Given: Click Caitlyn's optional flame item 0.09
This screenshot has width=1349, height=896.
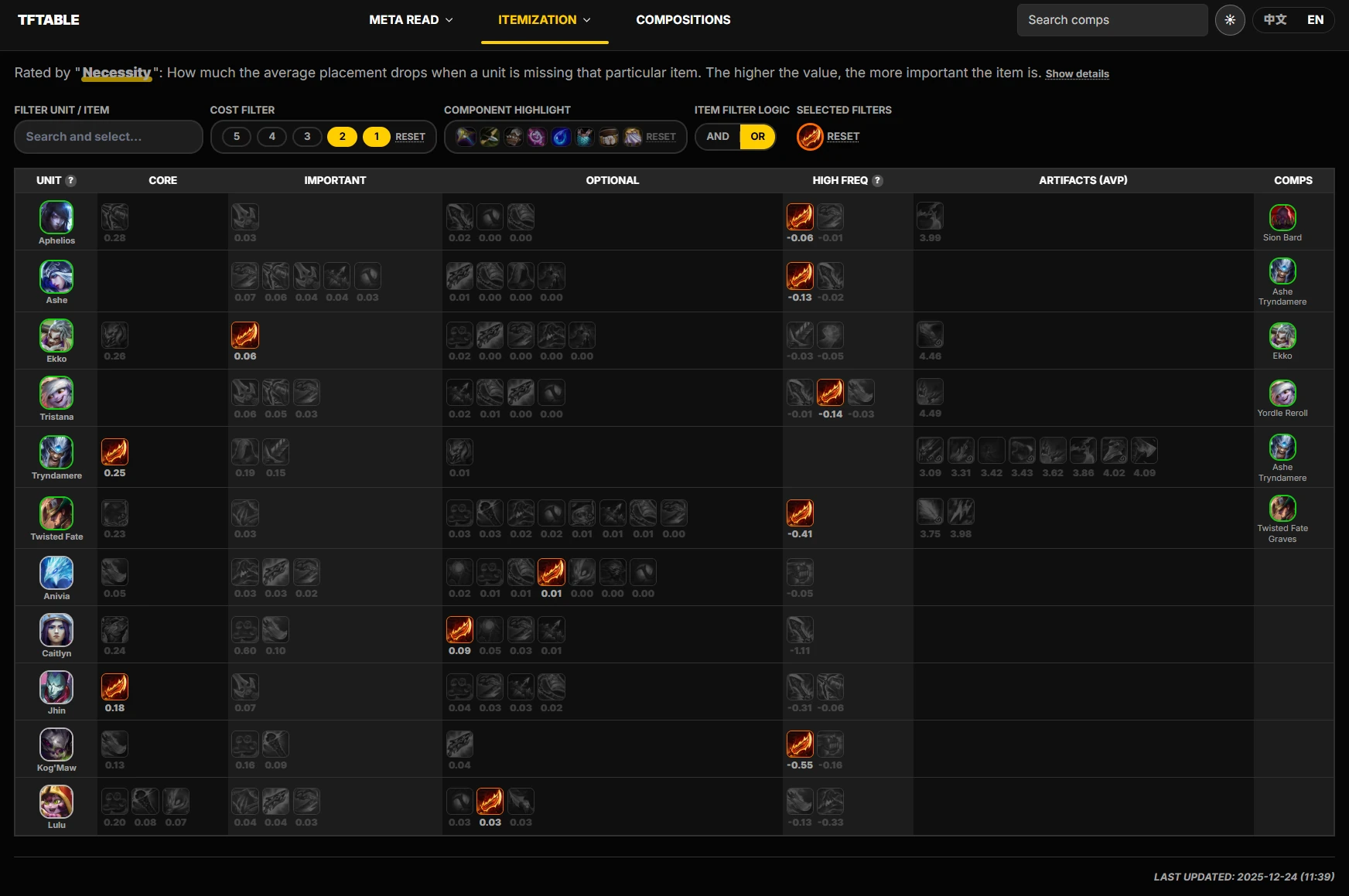Looking at the screenshot, I should [x=459, y=630].
